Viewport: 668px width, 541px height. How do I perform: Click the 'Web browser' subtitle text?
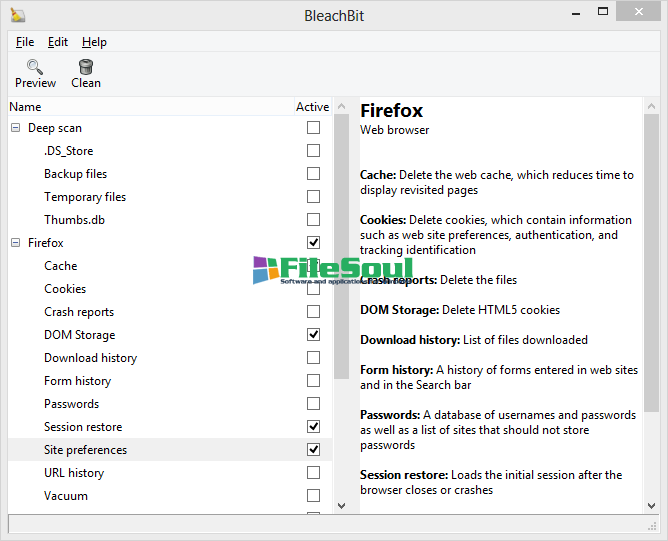394,130
